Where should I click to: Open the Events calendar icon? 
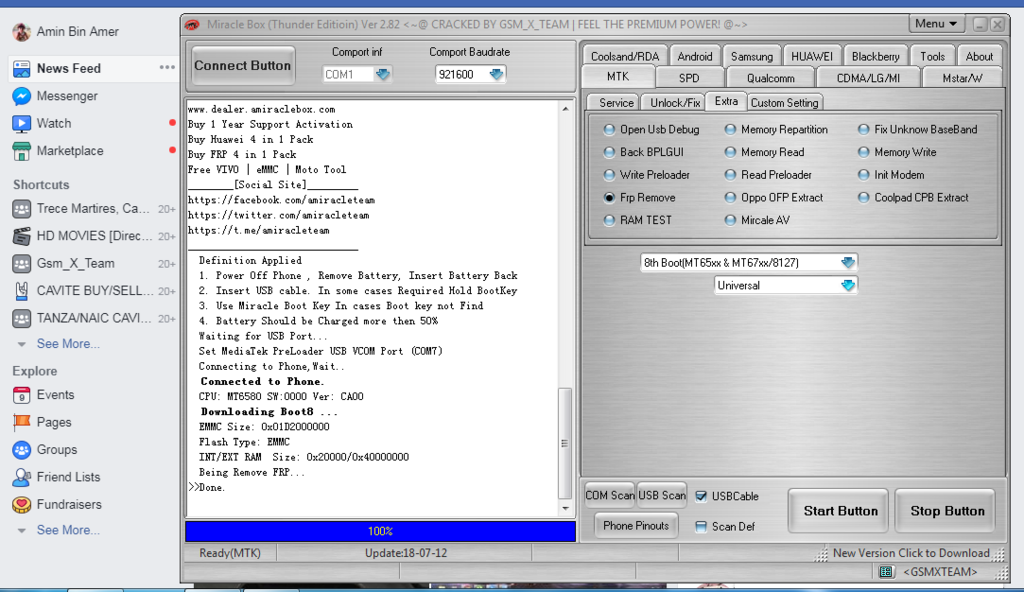tap(22, 395)
